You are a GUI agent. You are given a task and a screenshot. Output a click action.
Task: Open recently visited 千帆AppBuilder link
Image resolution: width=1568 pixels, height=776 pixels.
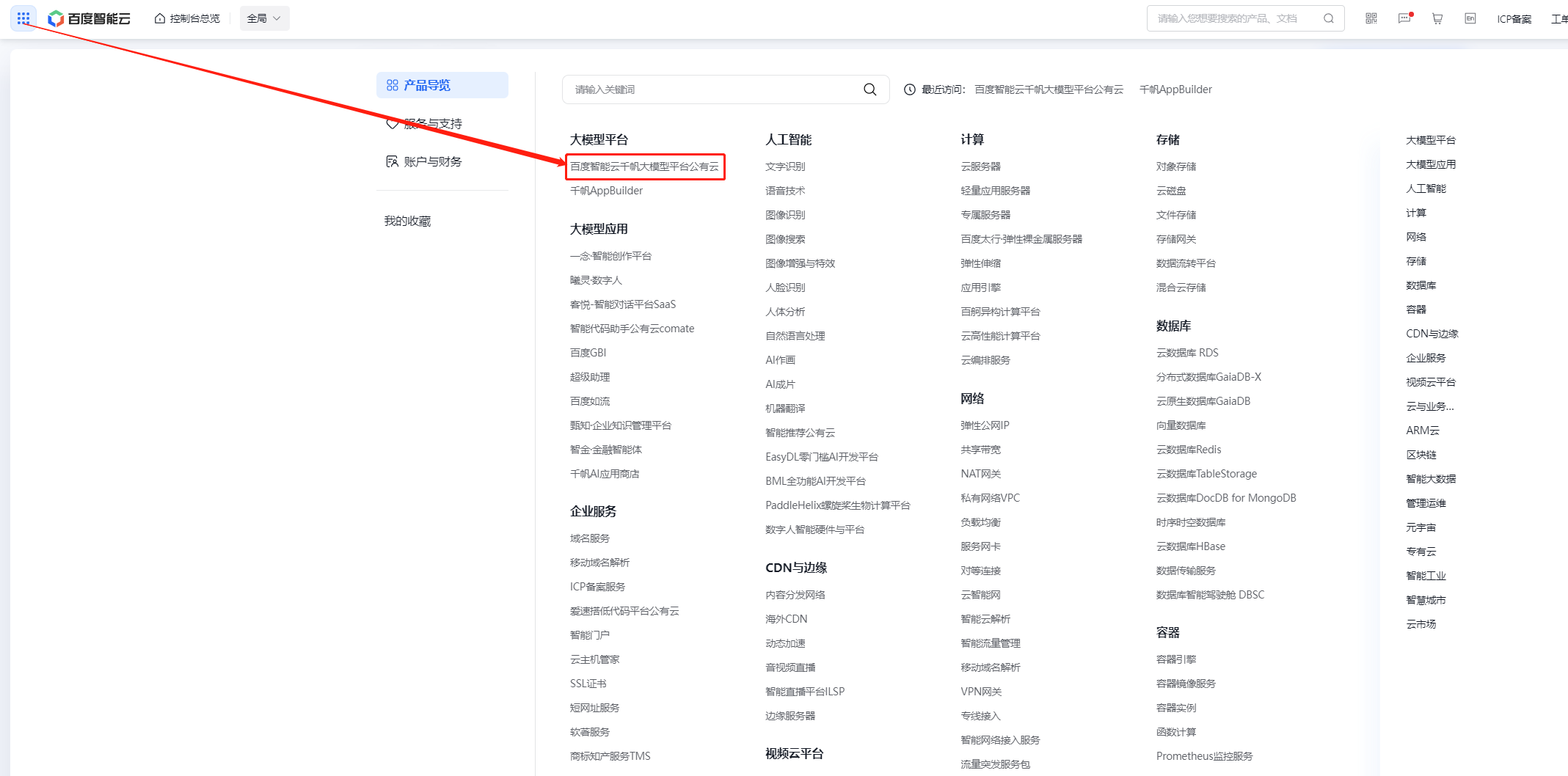point(1175,89)
